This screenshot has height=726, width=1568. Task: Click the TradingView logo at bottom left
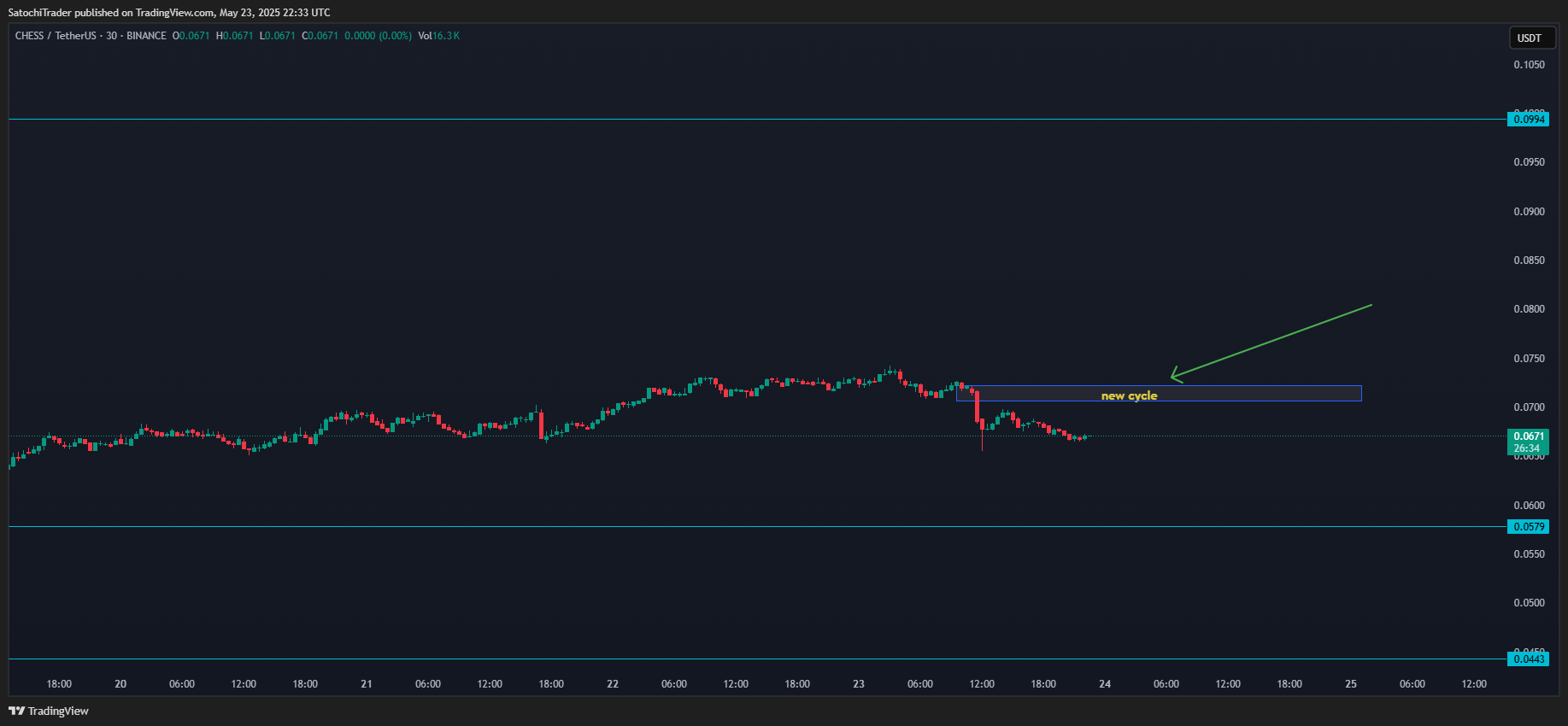[49, 711]
